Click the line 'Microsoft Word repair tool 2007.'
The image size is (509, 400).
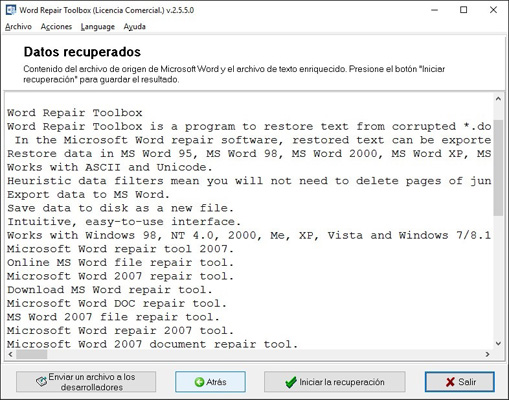pos(120,249)
